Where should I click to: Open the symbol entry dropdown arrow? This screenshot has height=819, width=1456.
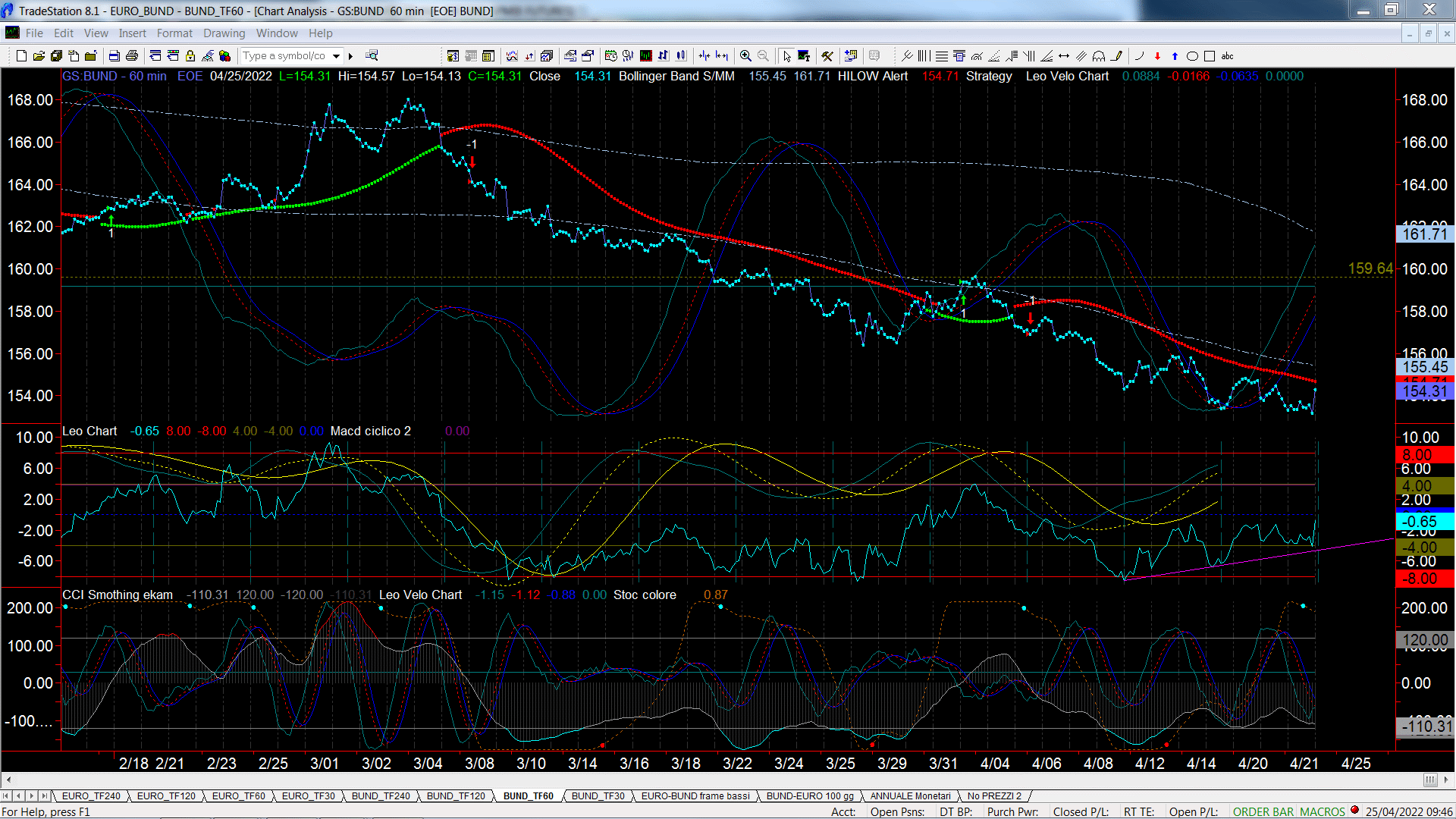336,56
